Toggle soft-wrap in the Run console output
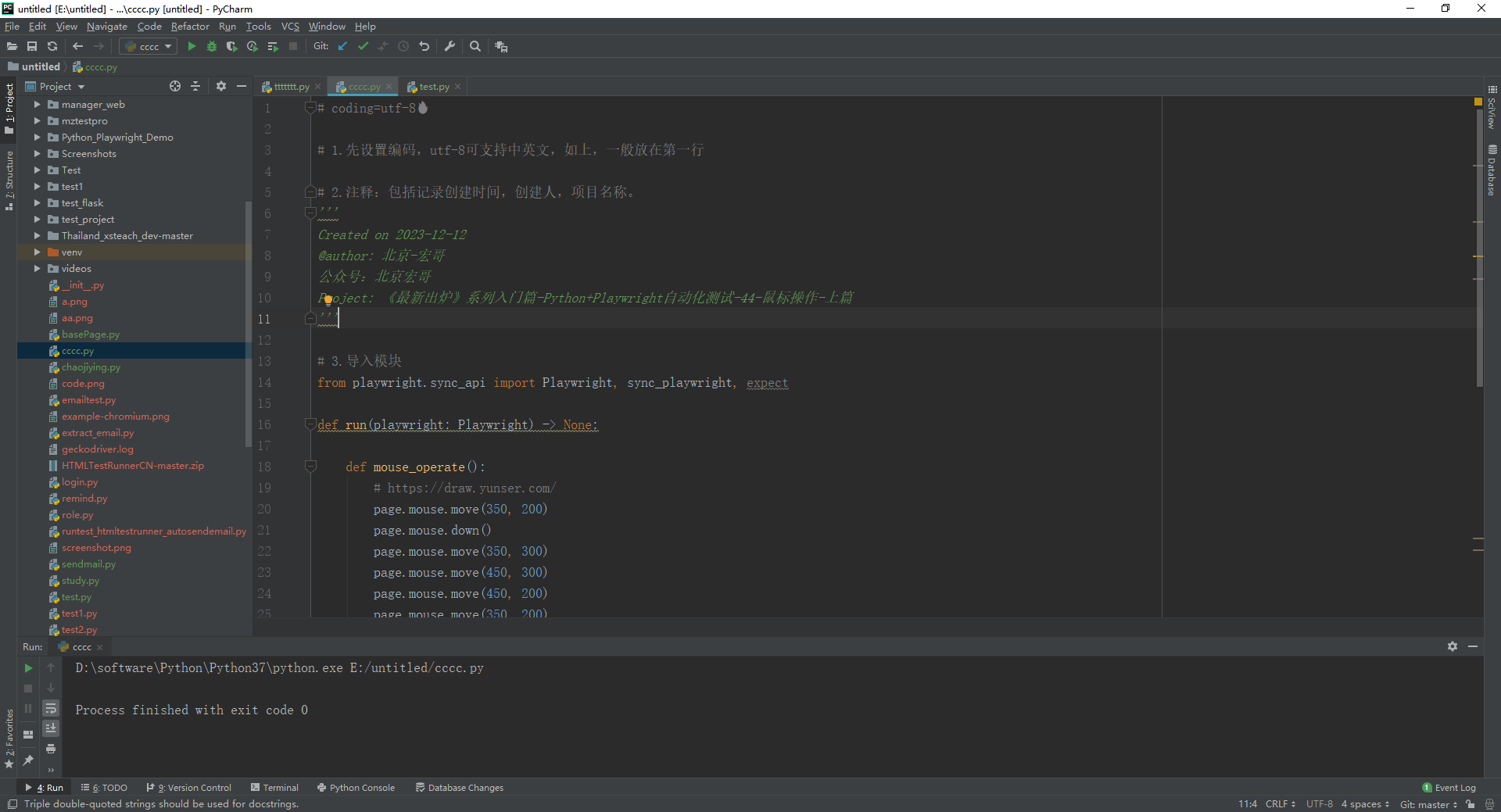The image size is (1501, 812). (51, 709)
